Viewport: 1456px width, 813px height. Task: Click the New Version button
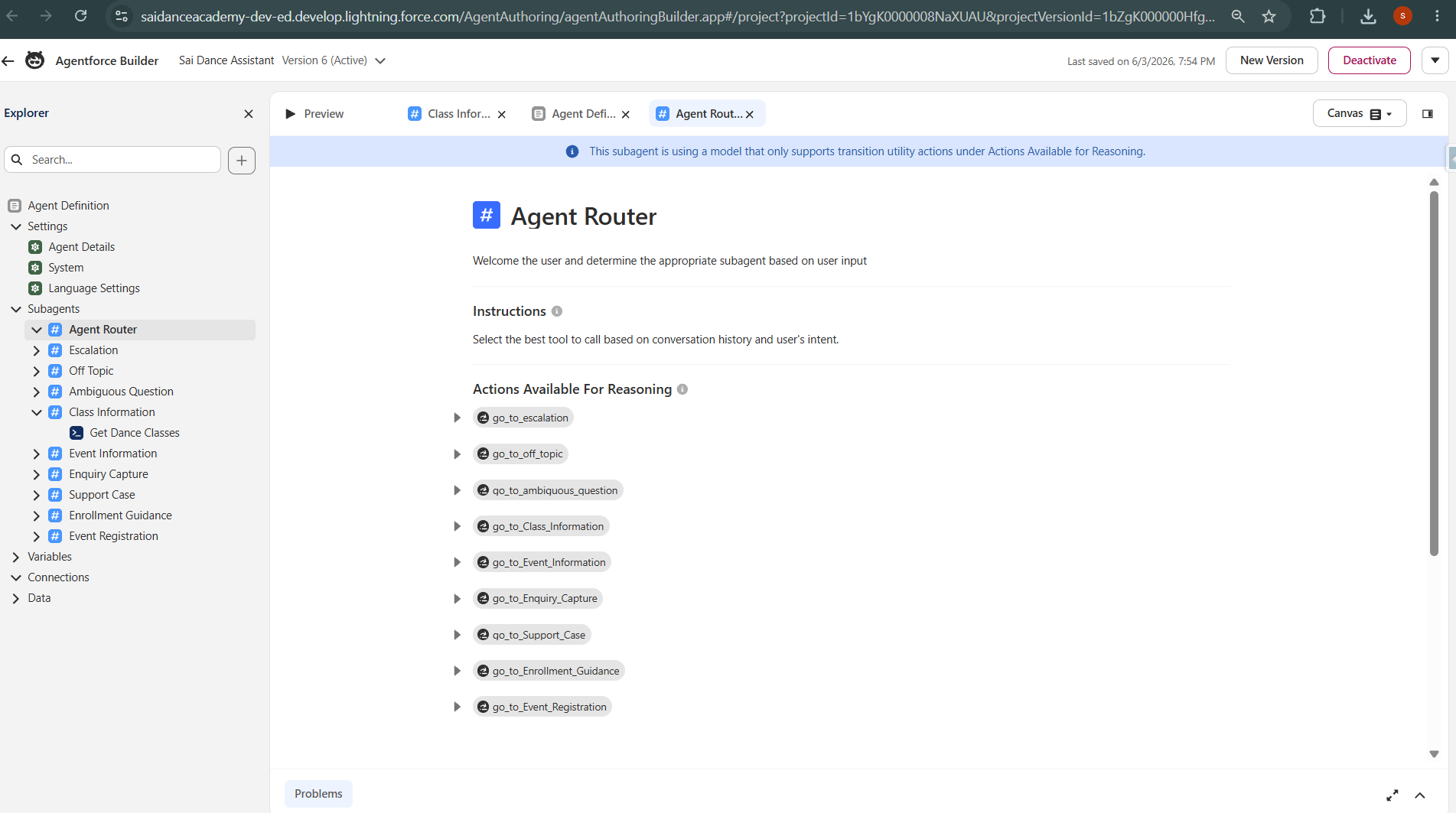[x=1272, y=60]
